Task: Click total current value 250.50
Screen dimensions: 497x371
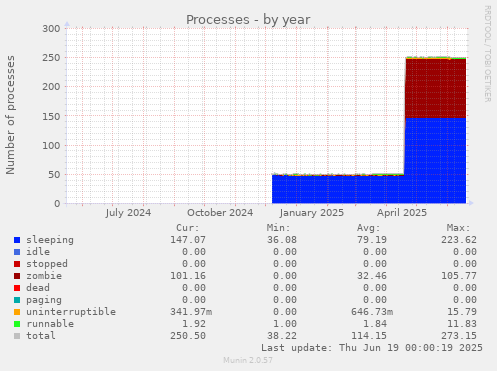Action: (x=188, y=336)
